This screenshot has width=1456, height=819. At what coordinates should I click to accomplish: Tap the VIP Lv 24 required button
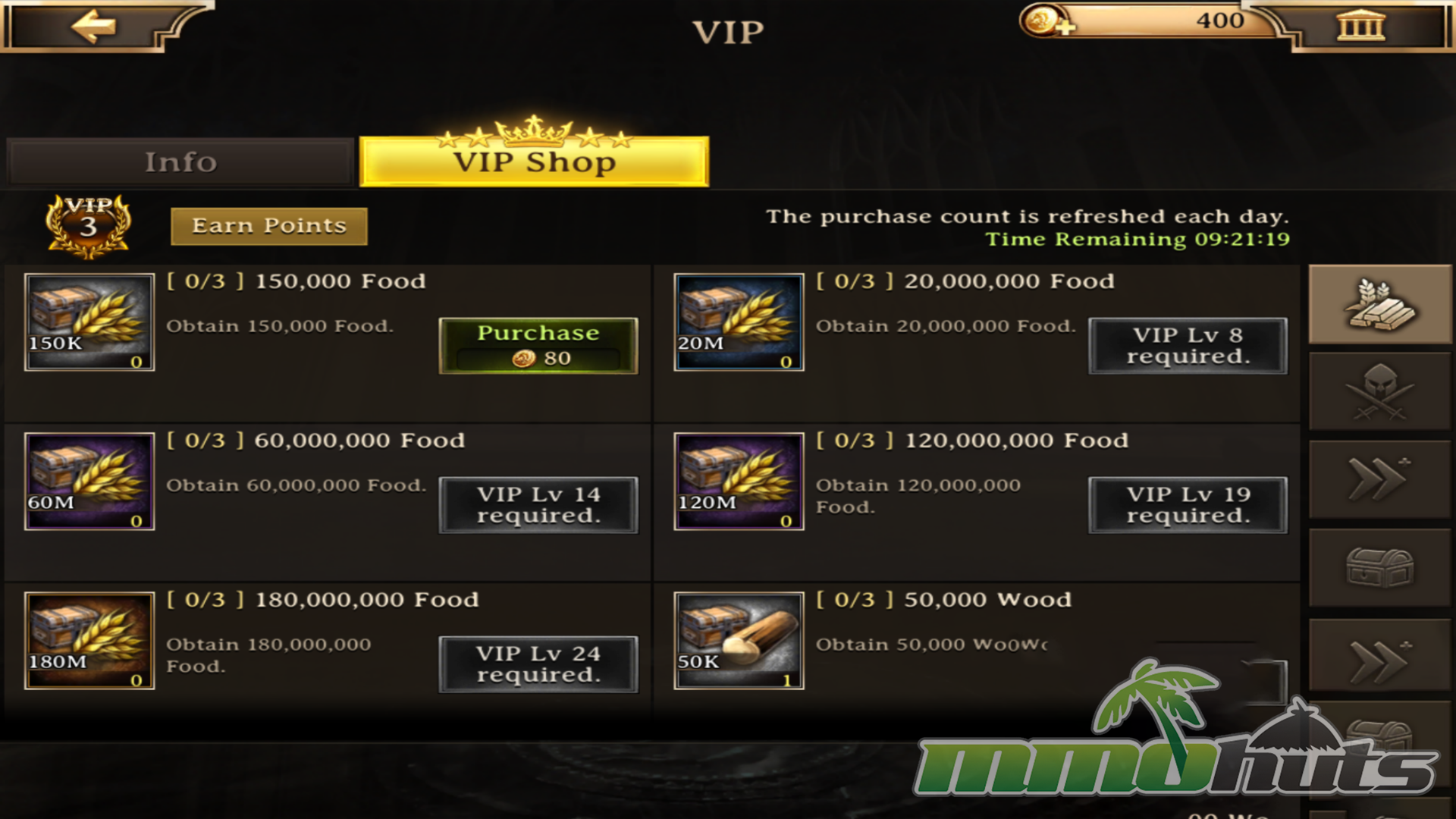pyautogui.click(x=538, y=664)
